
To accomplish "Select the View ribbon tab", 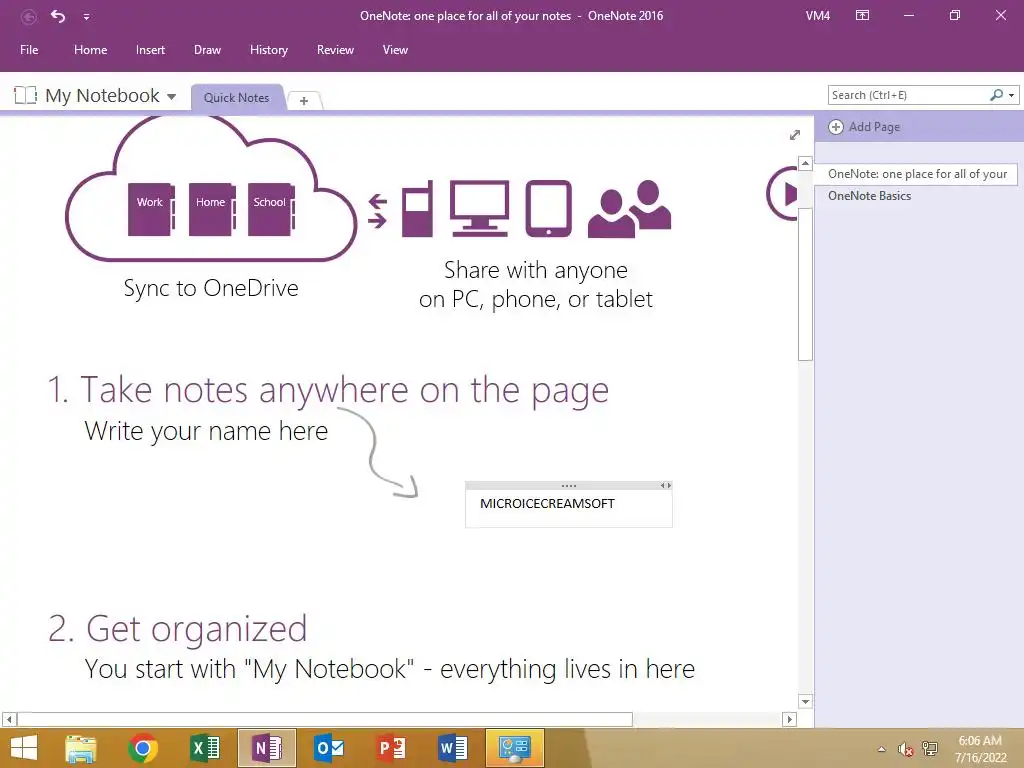I will click(395, 50).
